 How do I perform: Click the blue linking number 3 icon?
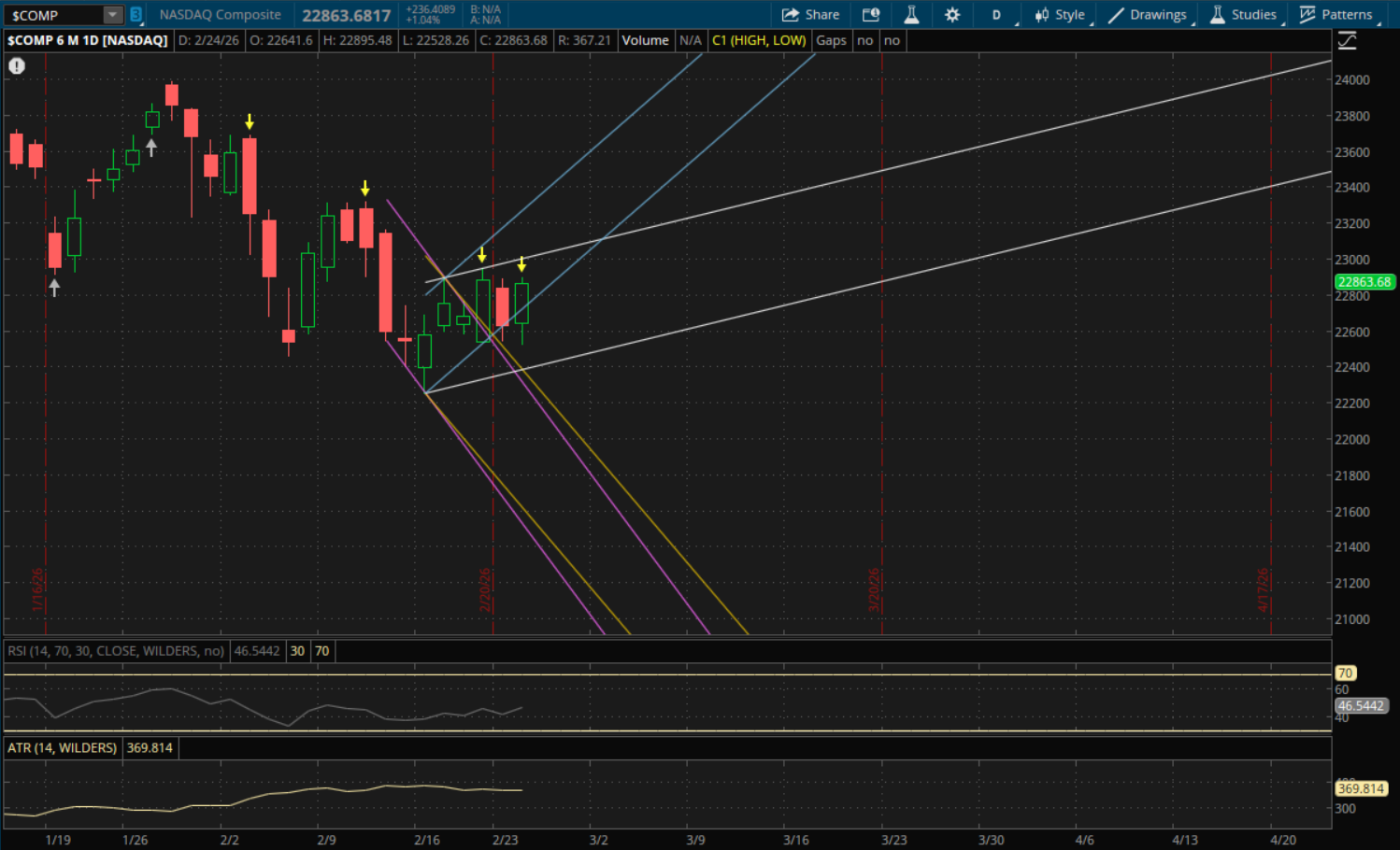(136, 15)
